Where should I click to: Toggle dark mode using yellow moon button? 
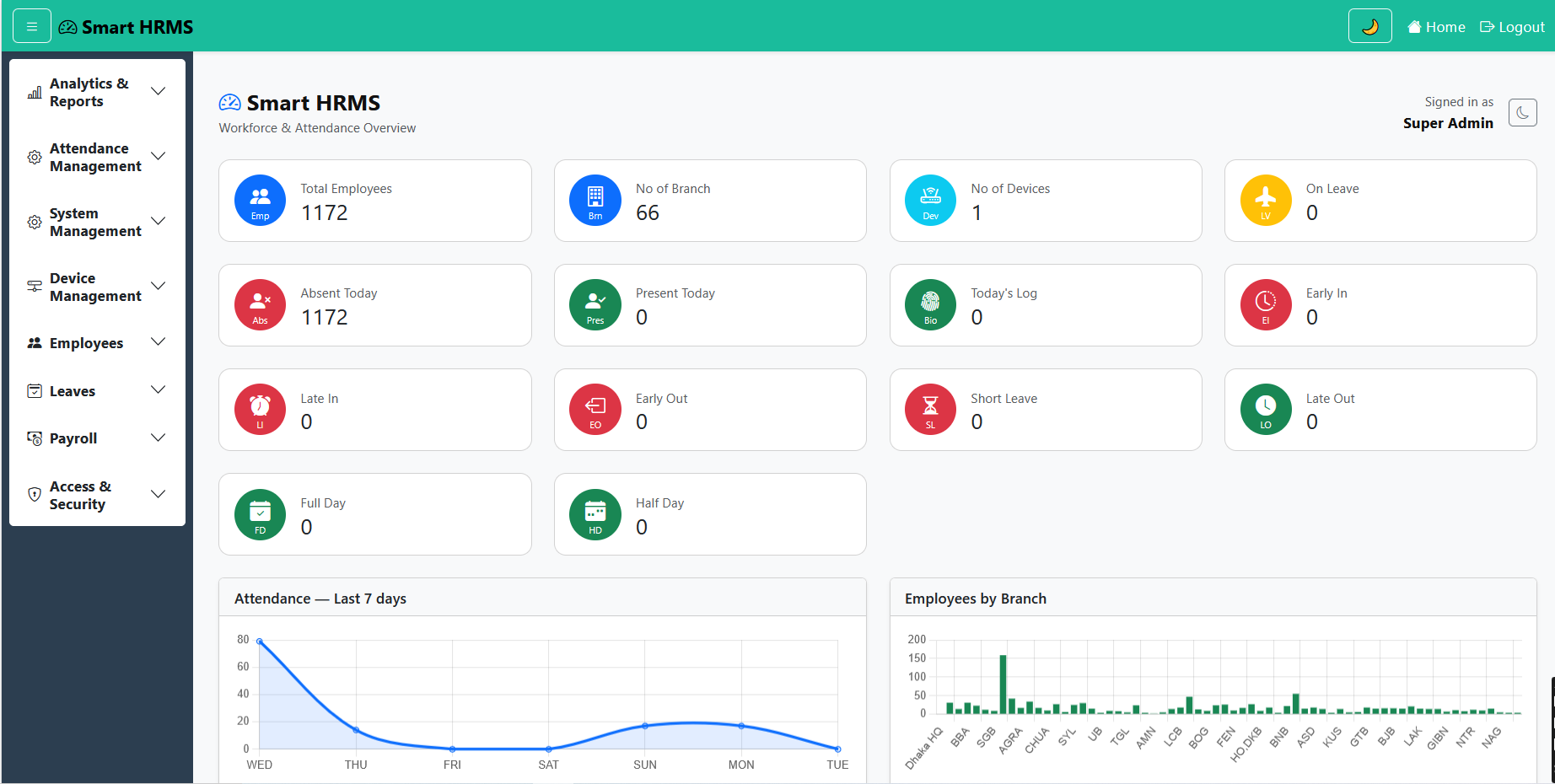coord(1369,26)
